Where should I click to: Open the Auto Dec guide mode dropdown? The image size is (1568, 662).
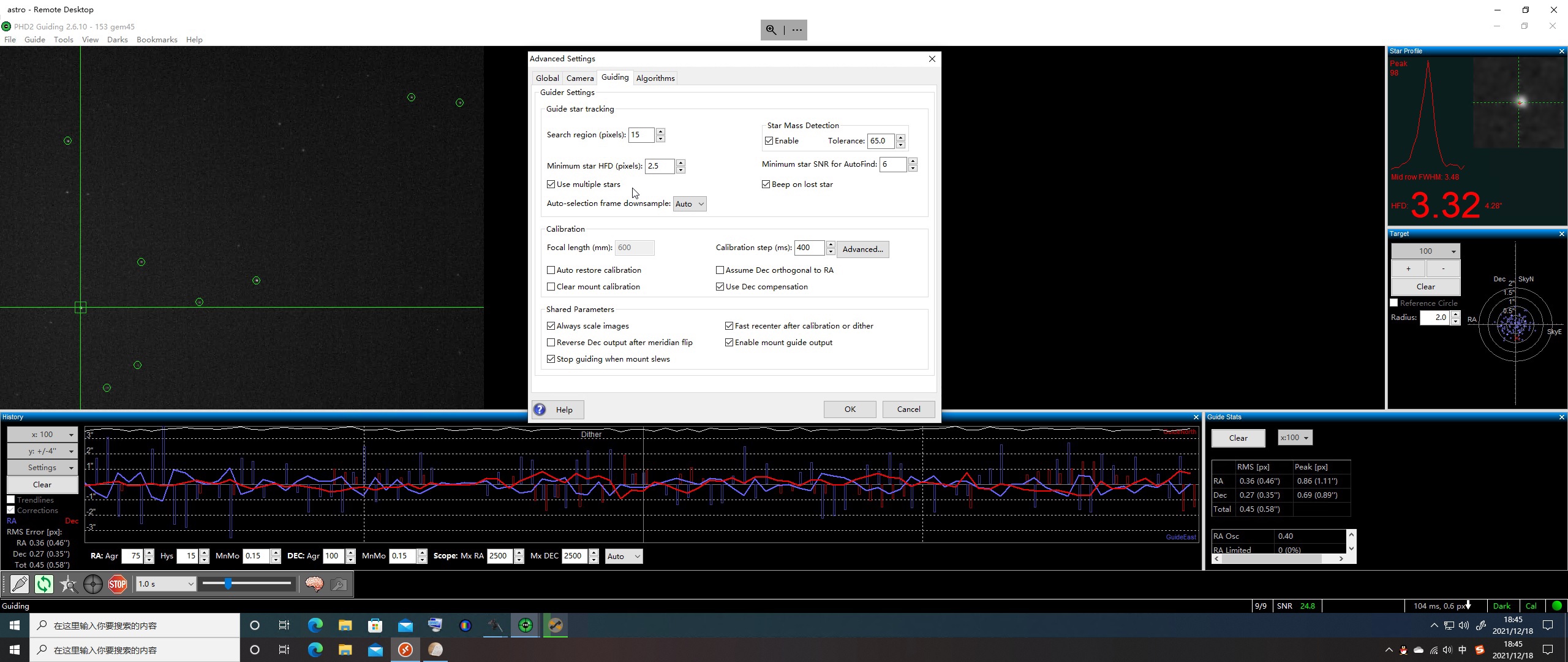click(624, 557)
